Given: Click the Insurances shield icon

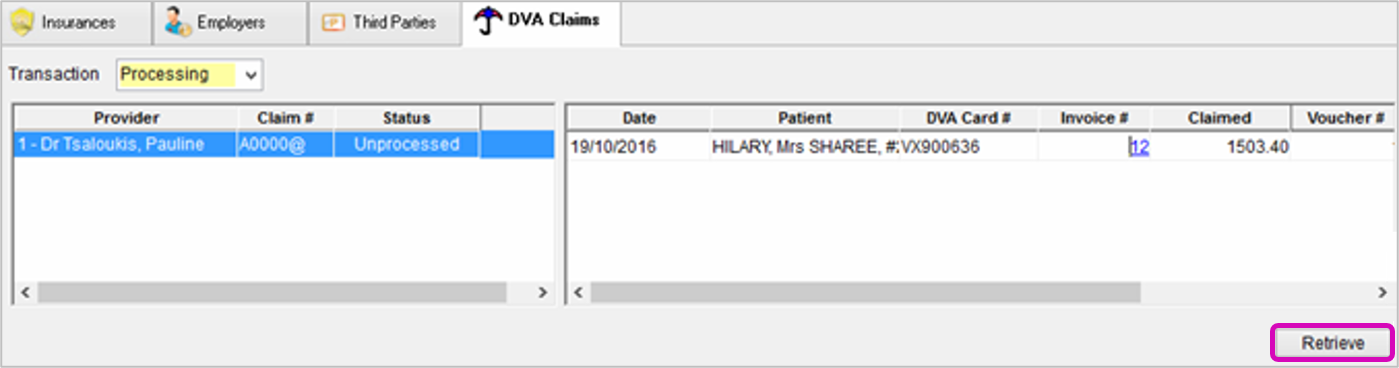Looking at the screenshot, I should click(22, 21).
